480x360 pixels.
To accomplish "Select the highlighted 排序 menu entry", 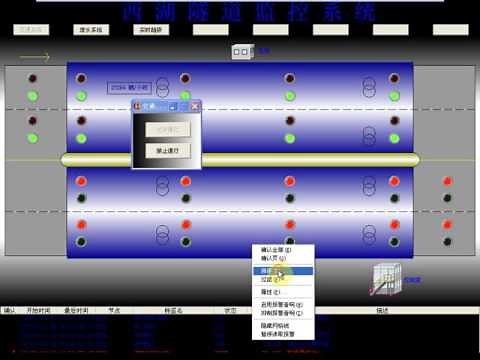I will 283,271.
